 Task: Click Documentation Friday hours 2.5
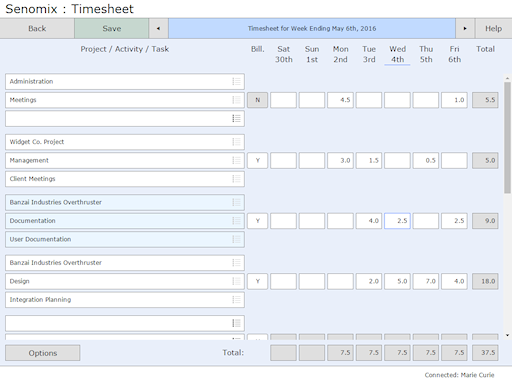tap(454, 221)
